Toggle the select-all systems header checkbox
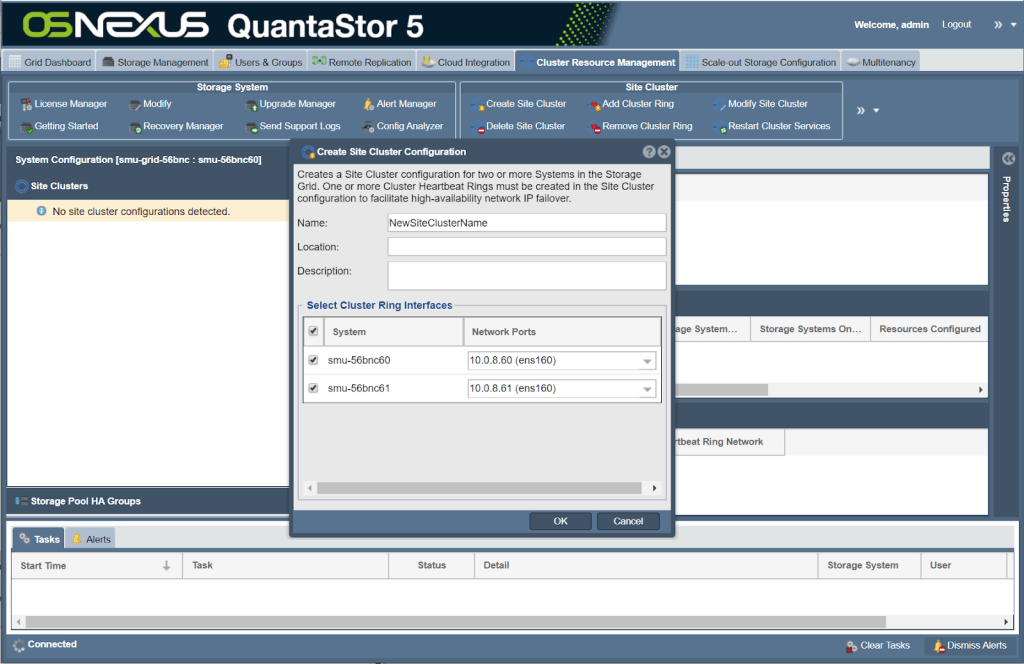Viewport: 1024px width, 664px height. pos(314,331)
